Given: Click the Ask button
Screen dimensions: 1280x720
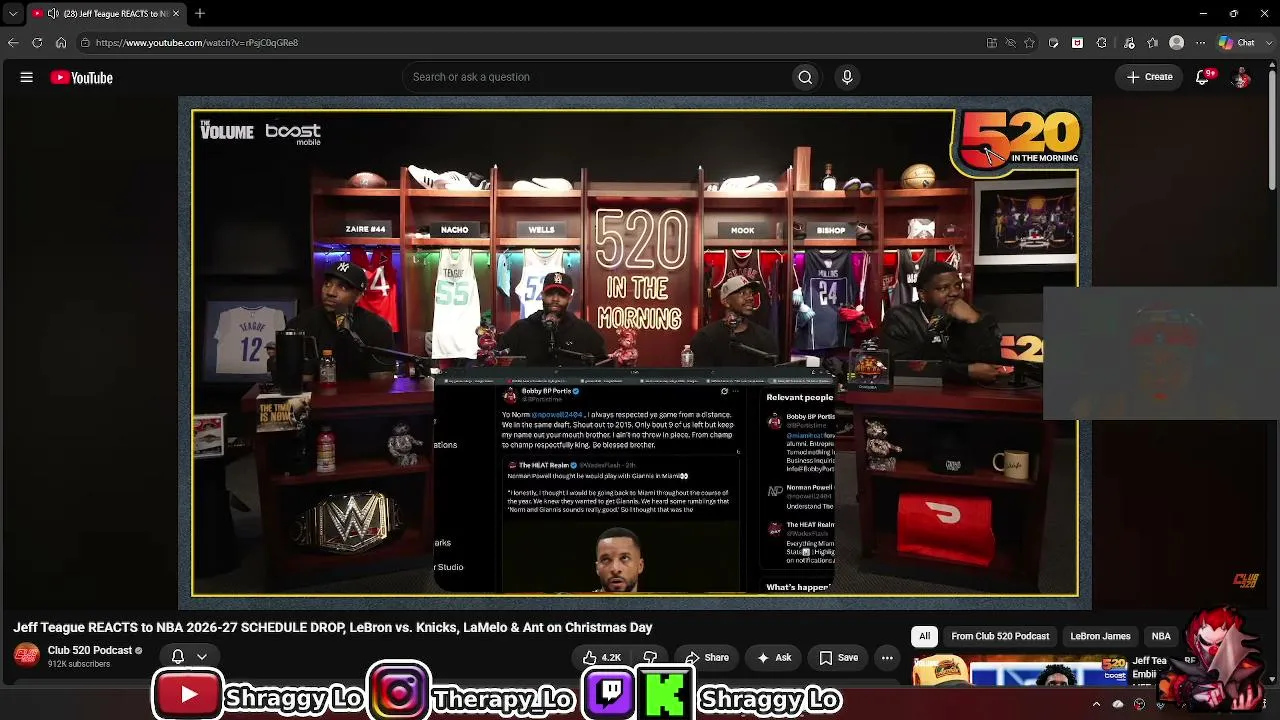Looking at the screenshot, I should (x=773, y=657).
